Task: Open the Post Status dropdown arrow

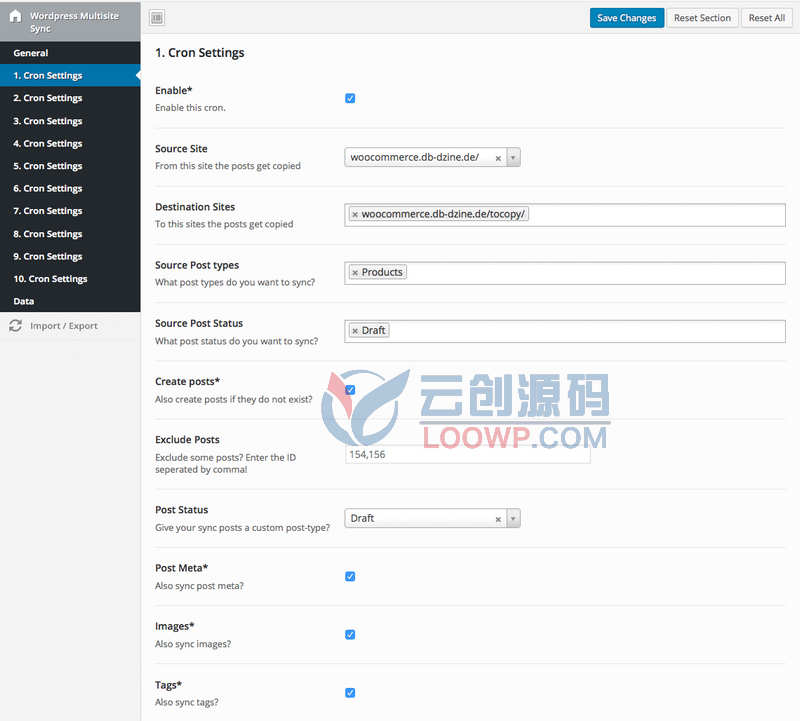Action: coord(513,518)
